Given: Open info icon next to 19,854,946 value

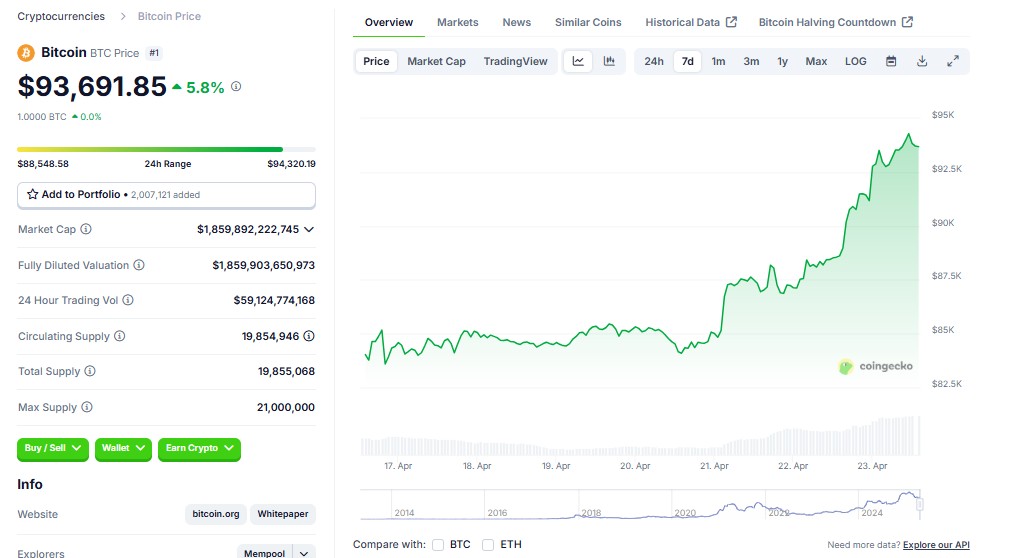Looking at the screenshot, I should coord(309,336).
